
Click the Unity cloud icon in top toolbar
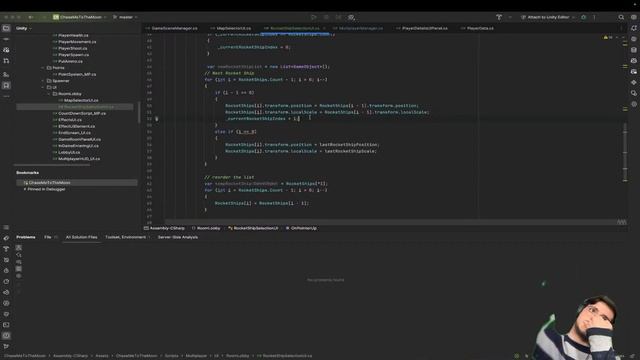(x=351, y=17)
